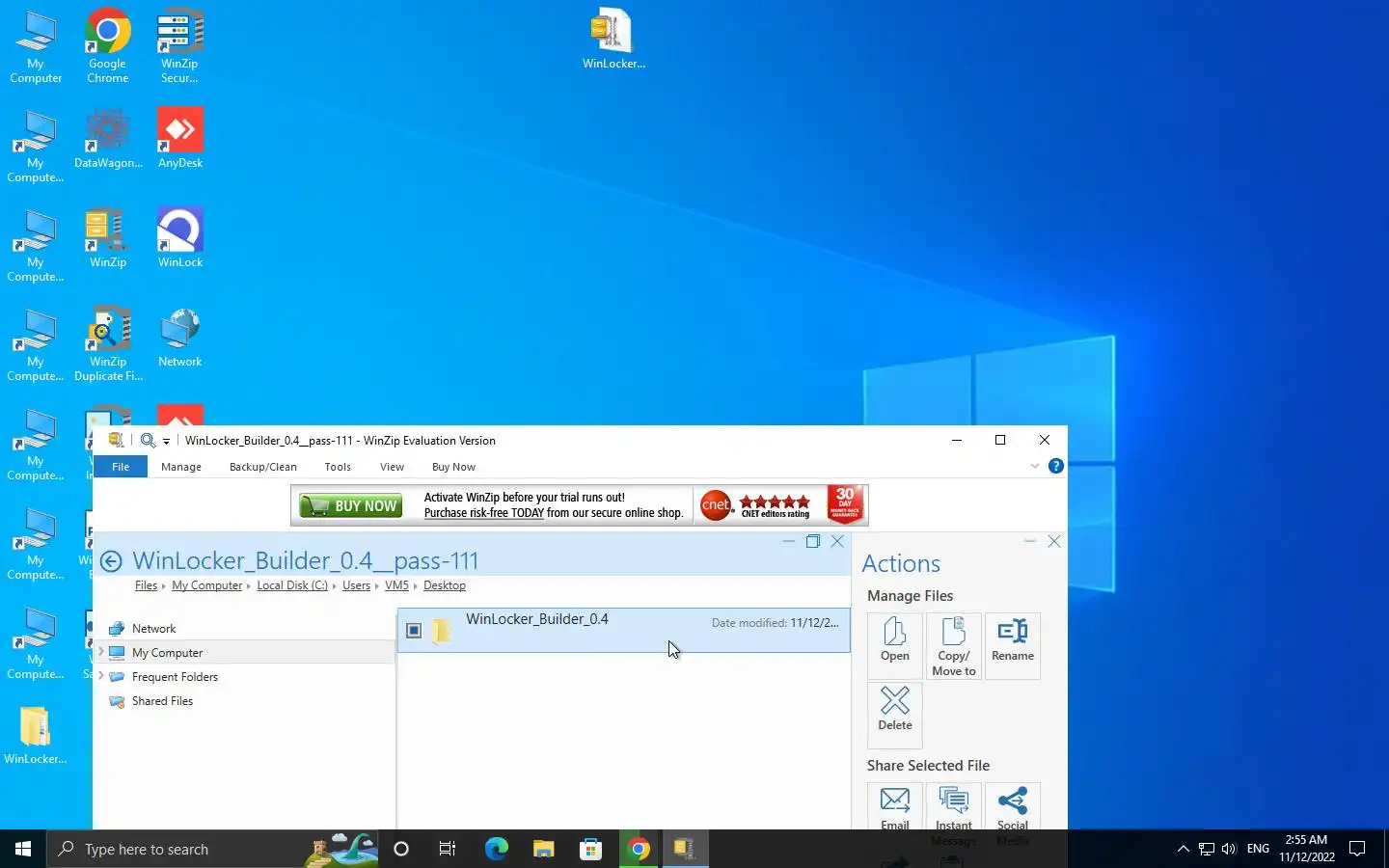
Task: Open the selected file with Open action
Action: (895, 645)
